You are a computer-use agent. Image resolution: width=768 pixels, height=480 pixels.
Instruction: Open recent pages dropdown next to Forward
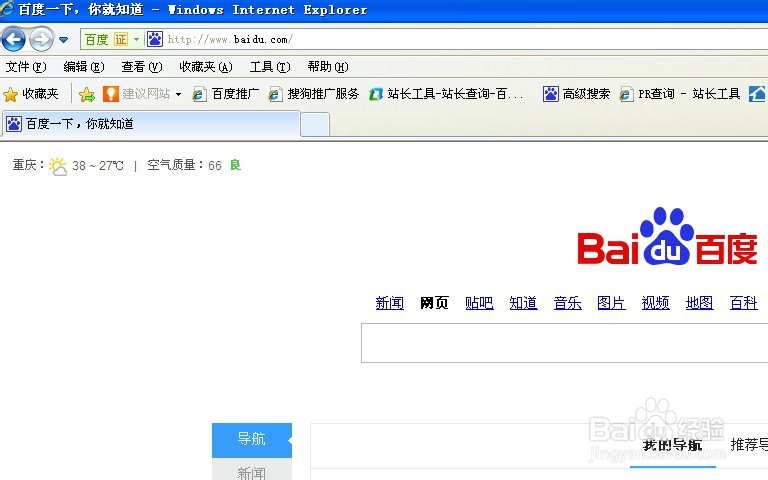point(63,40)
